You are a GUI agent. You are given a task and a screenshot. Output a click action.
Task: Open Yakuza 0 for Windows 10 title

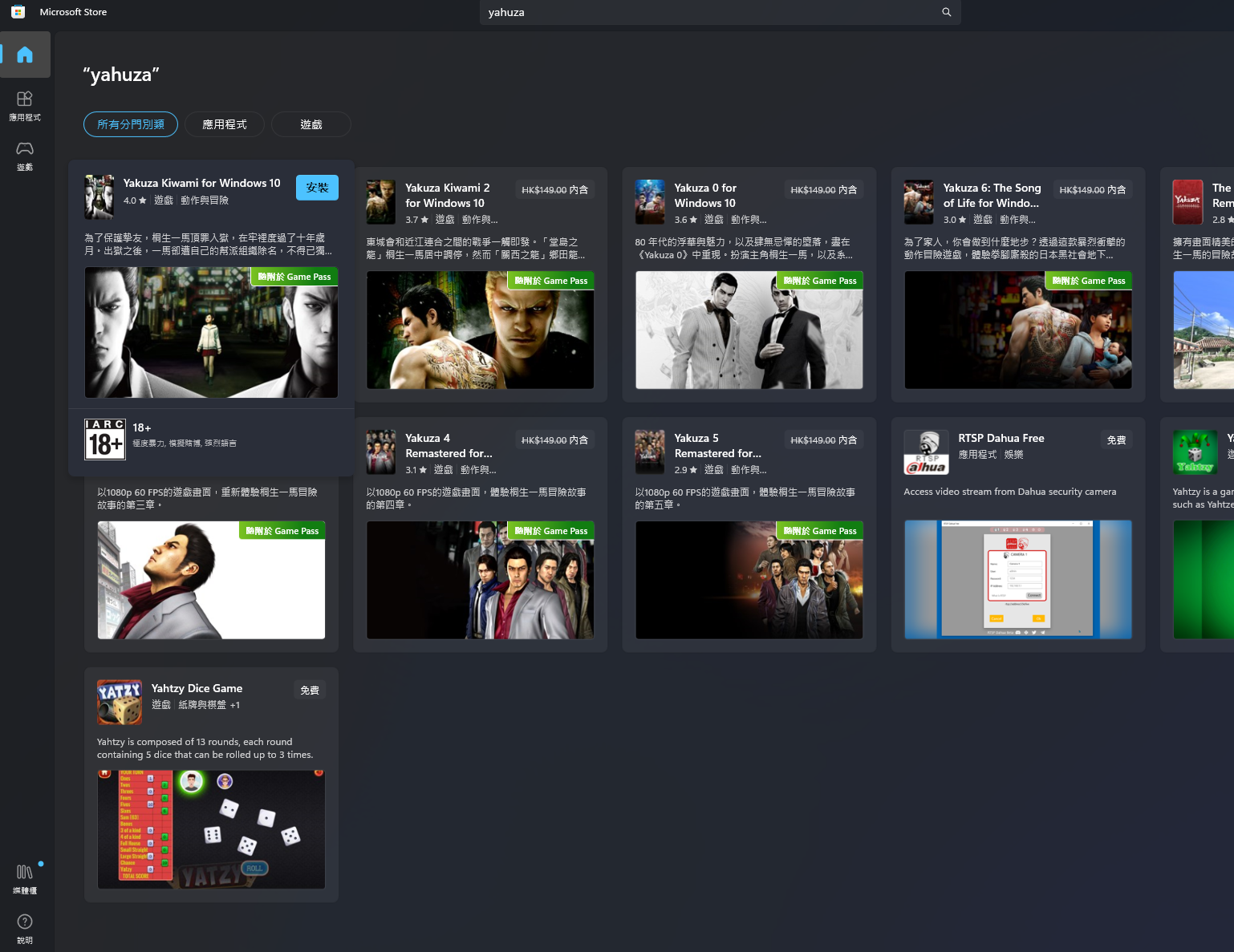[705, 195]
